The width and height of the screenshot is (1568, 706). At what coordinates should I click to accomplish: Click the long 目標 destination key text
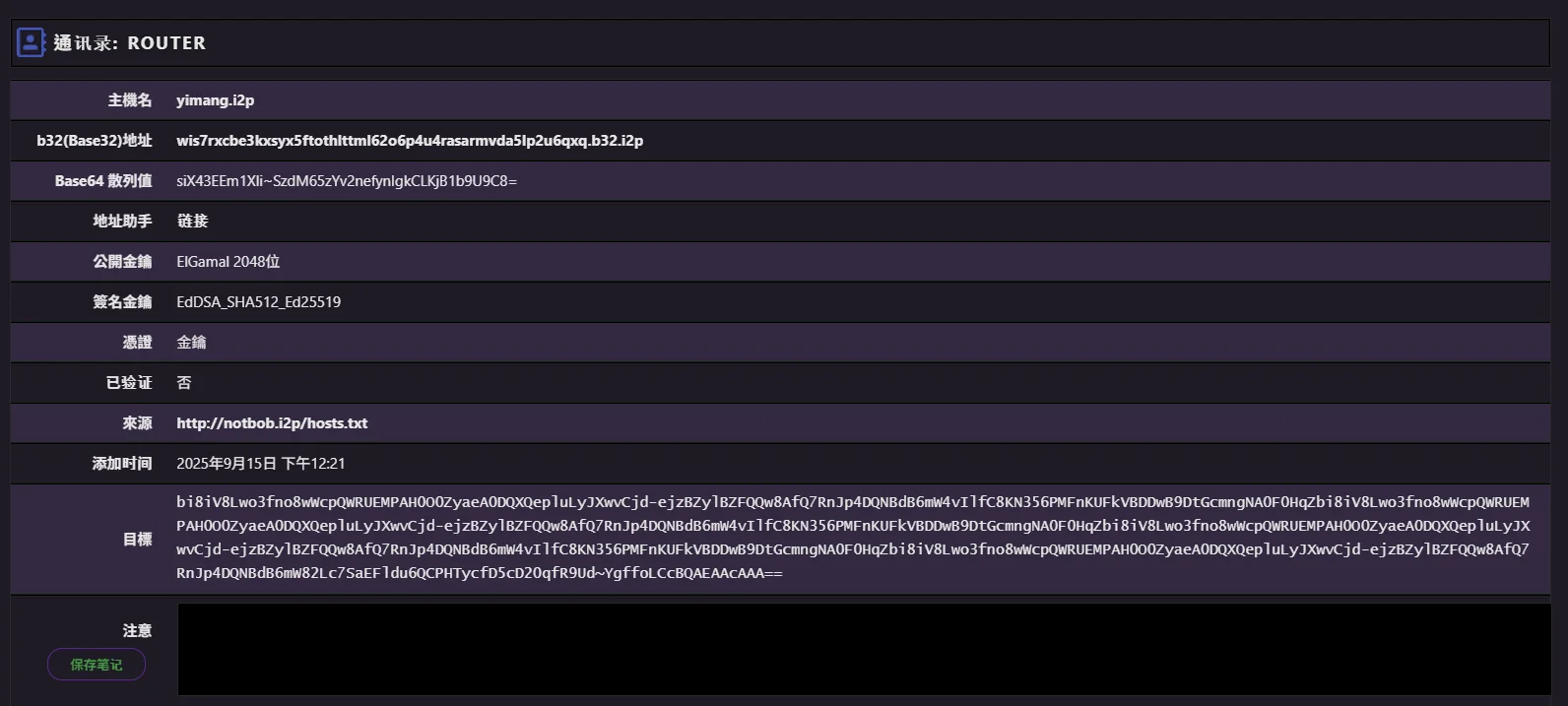click(x=852, y=538)
